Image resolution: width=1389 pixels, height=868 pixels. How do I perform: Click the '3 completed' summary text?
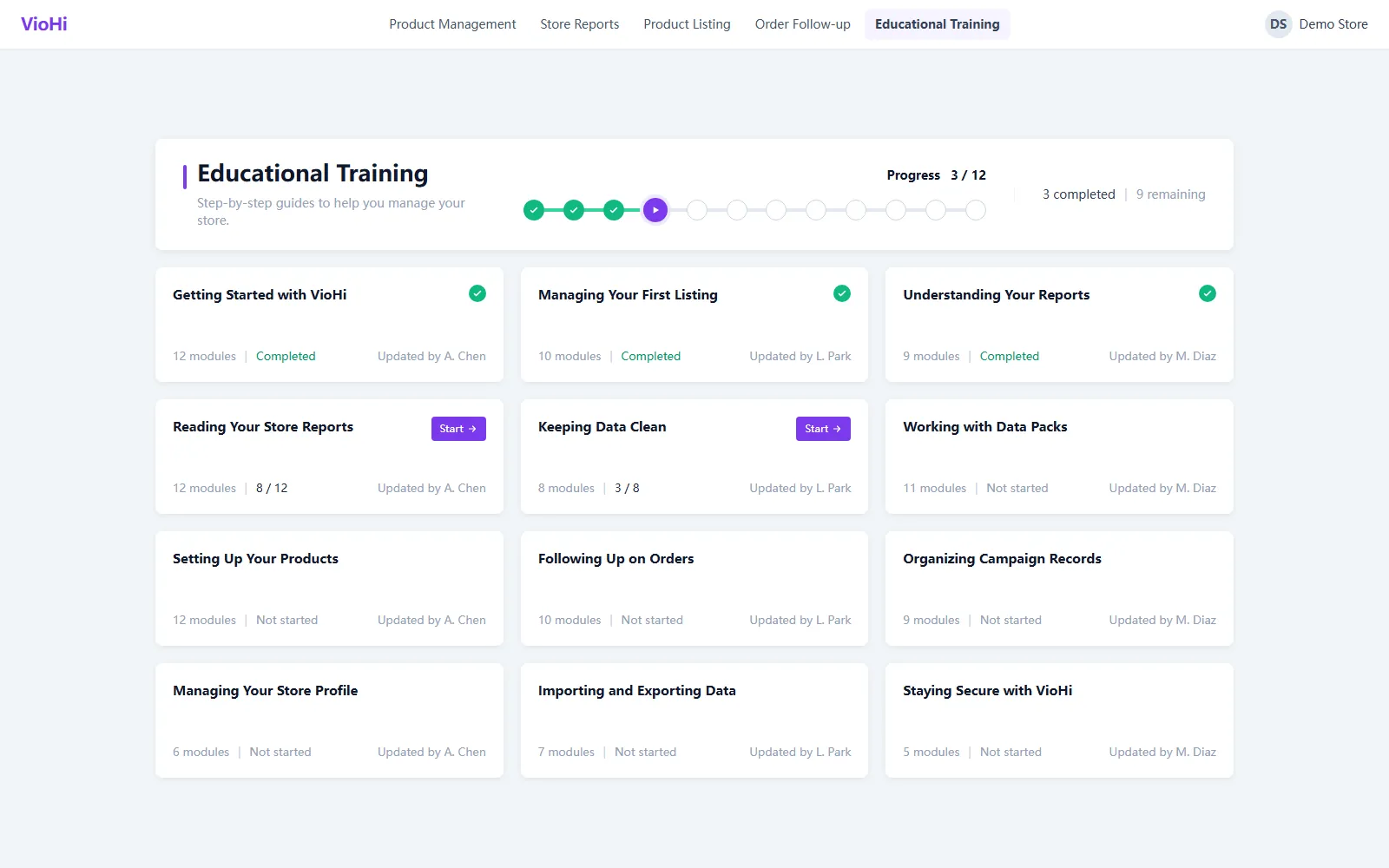(x=1079, y=194)
